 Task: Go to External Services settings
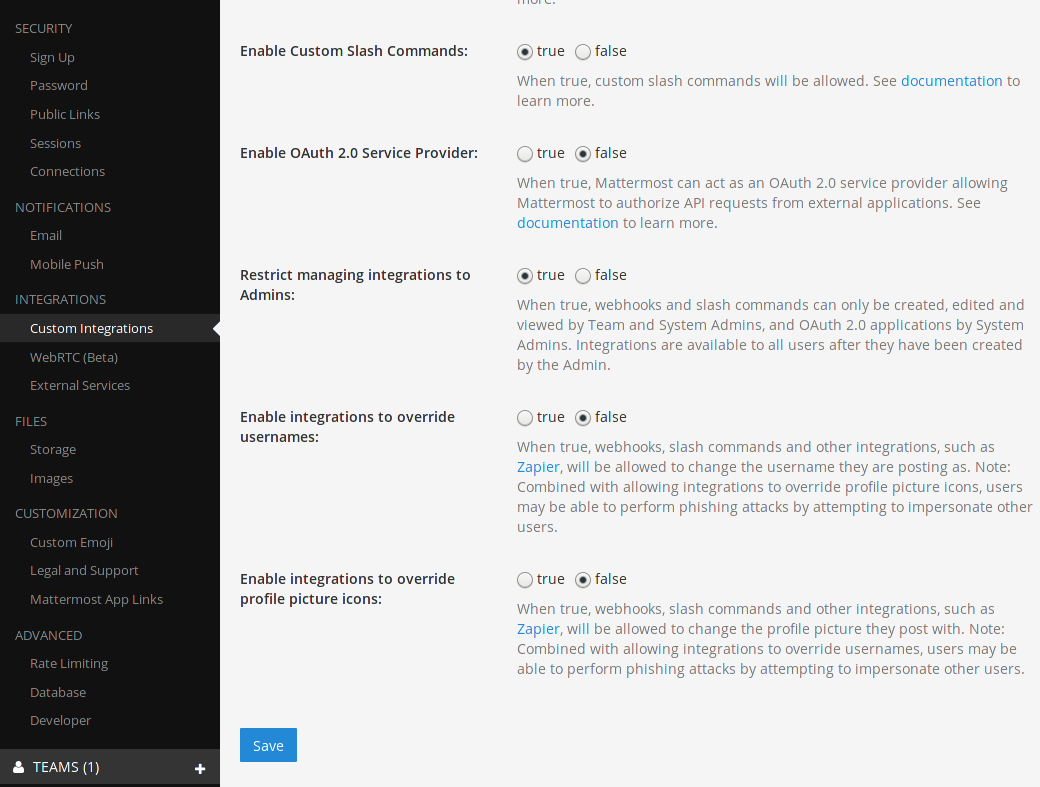(80, 385)
